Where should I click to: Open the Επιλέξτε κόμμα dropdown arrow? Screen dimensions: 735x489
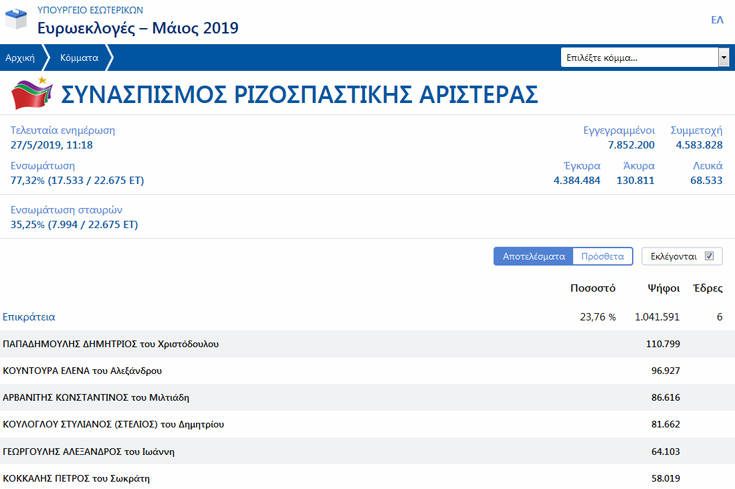[723, 58]
